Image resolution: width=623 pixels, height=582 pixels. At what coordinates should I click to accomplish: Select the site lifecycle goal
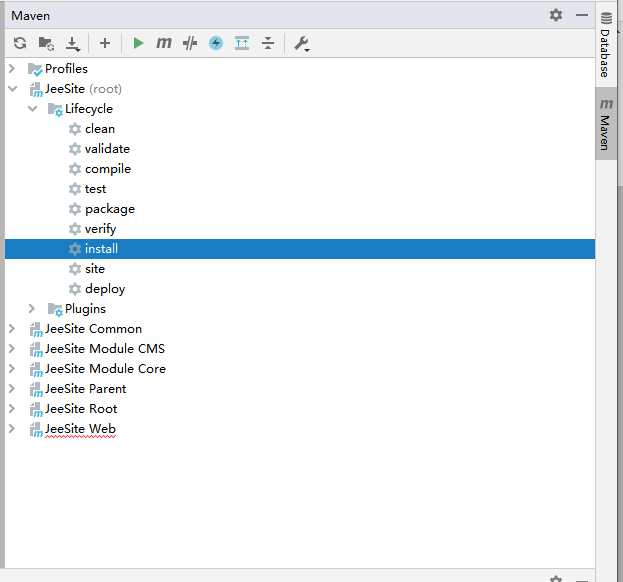pyautogui.click(x=95, y=269)
